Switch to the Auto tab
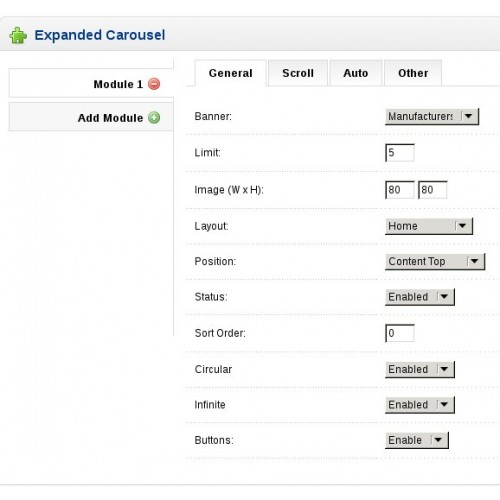 (x=356, y=73)
